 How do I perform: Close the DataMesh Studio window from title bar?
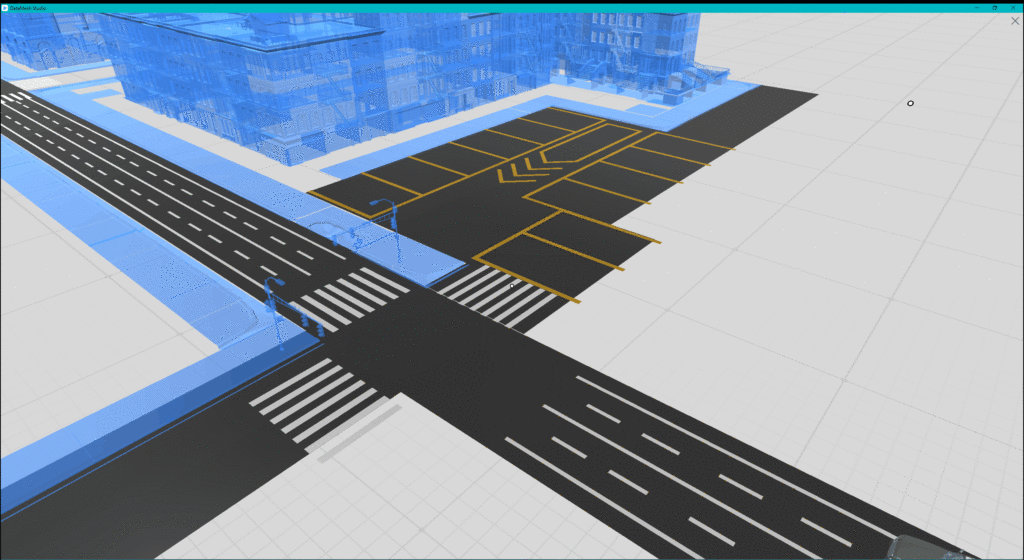(x=1014, y=7)
